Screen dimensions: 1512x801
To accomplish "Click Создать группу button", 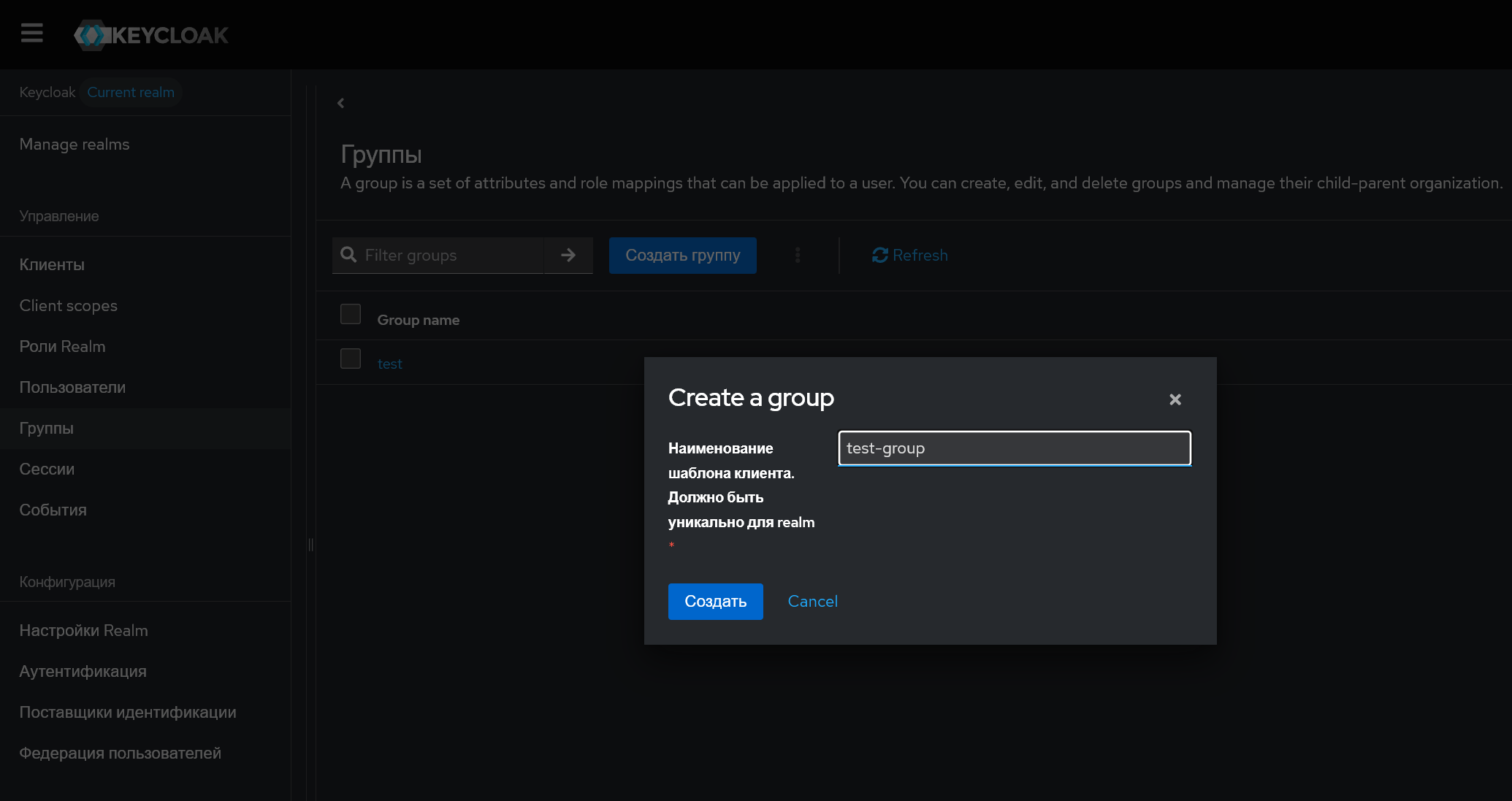I will pyautogui.click(x=683, y=255).
